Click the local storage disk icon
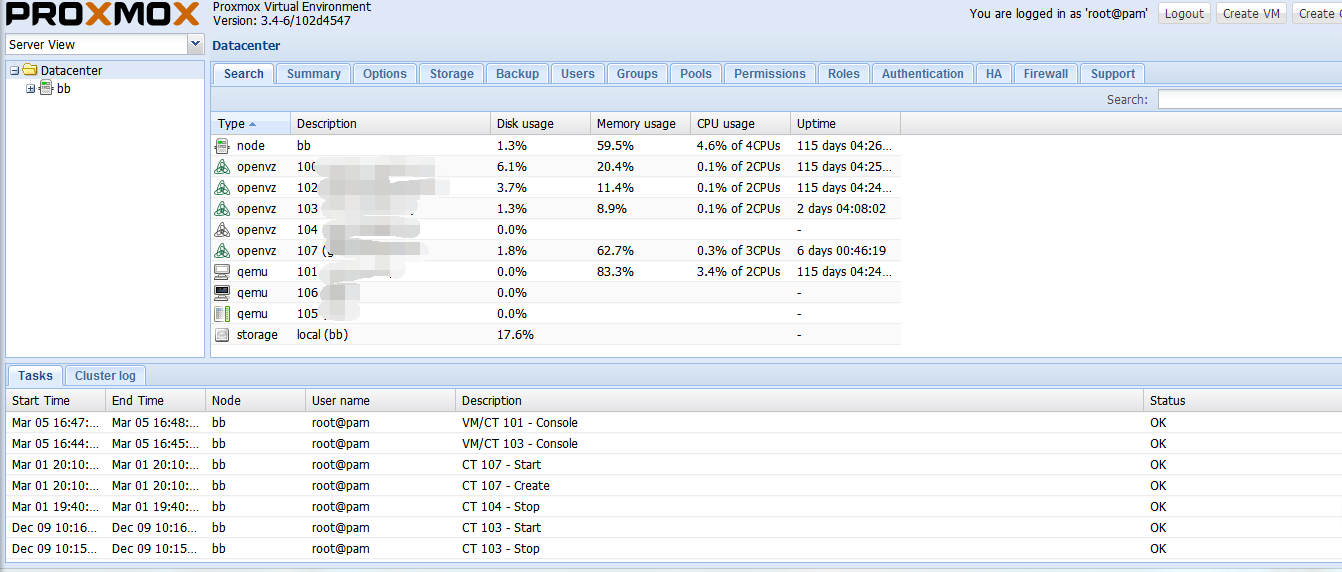The width and height of the screenshot is (1342, 572). 222,335
